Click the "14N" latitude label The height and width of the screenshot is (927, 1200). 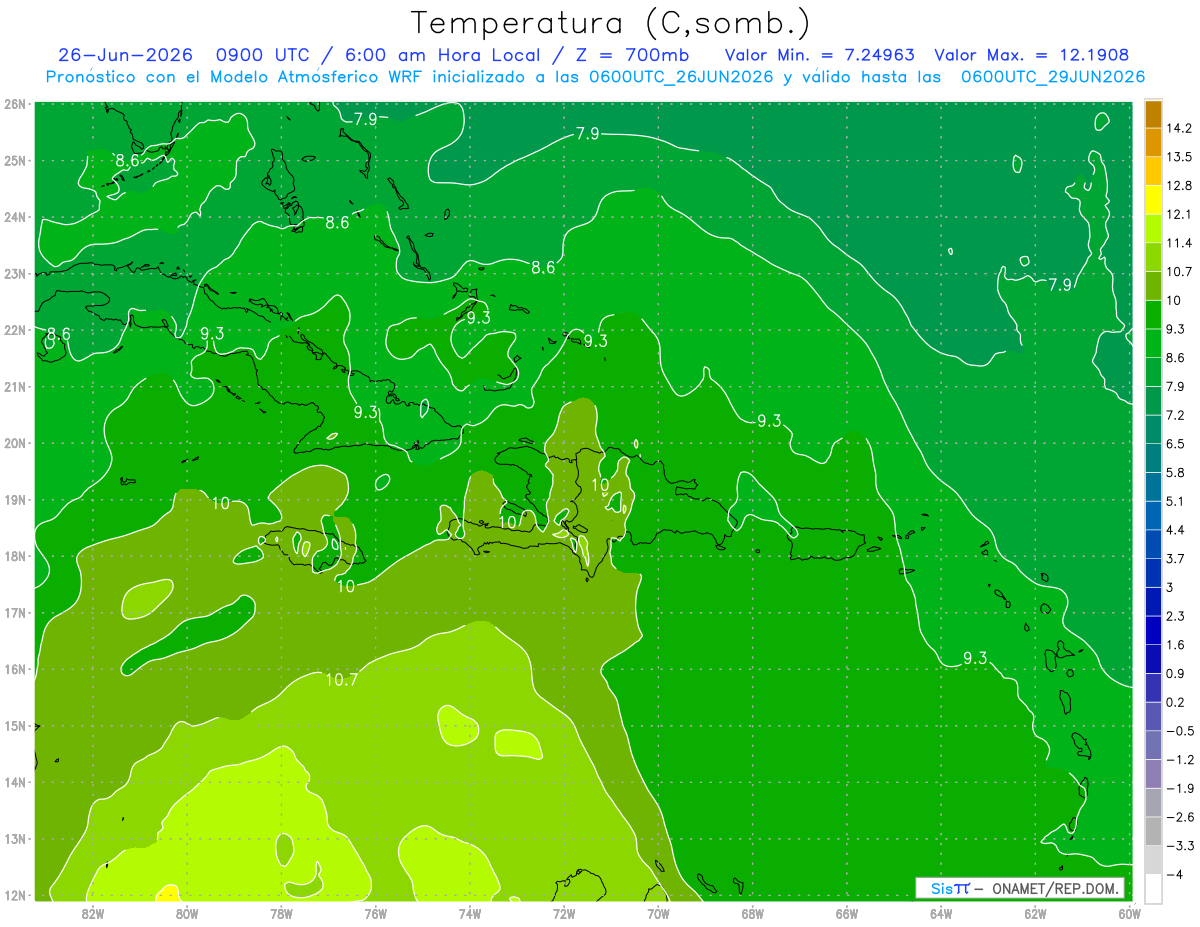pyautogui.click(x=14, y=782)
